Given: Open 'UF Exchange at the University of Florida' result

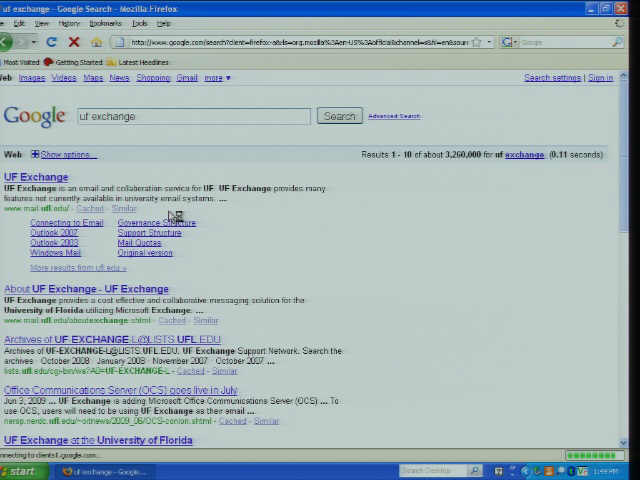Looking at the screenshot, I should [x=98, y=440].
